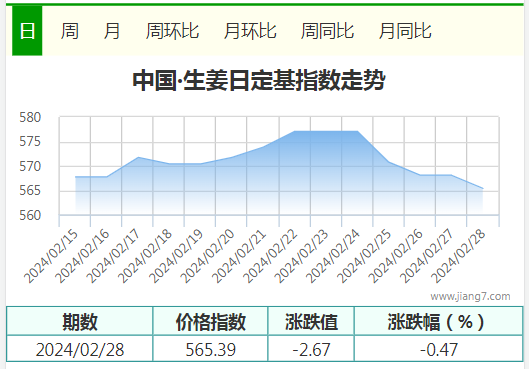This screenshot has width=529, height=369.
Task: Select the 周同比 tab
Action: (327, 31)
